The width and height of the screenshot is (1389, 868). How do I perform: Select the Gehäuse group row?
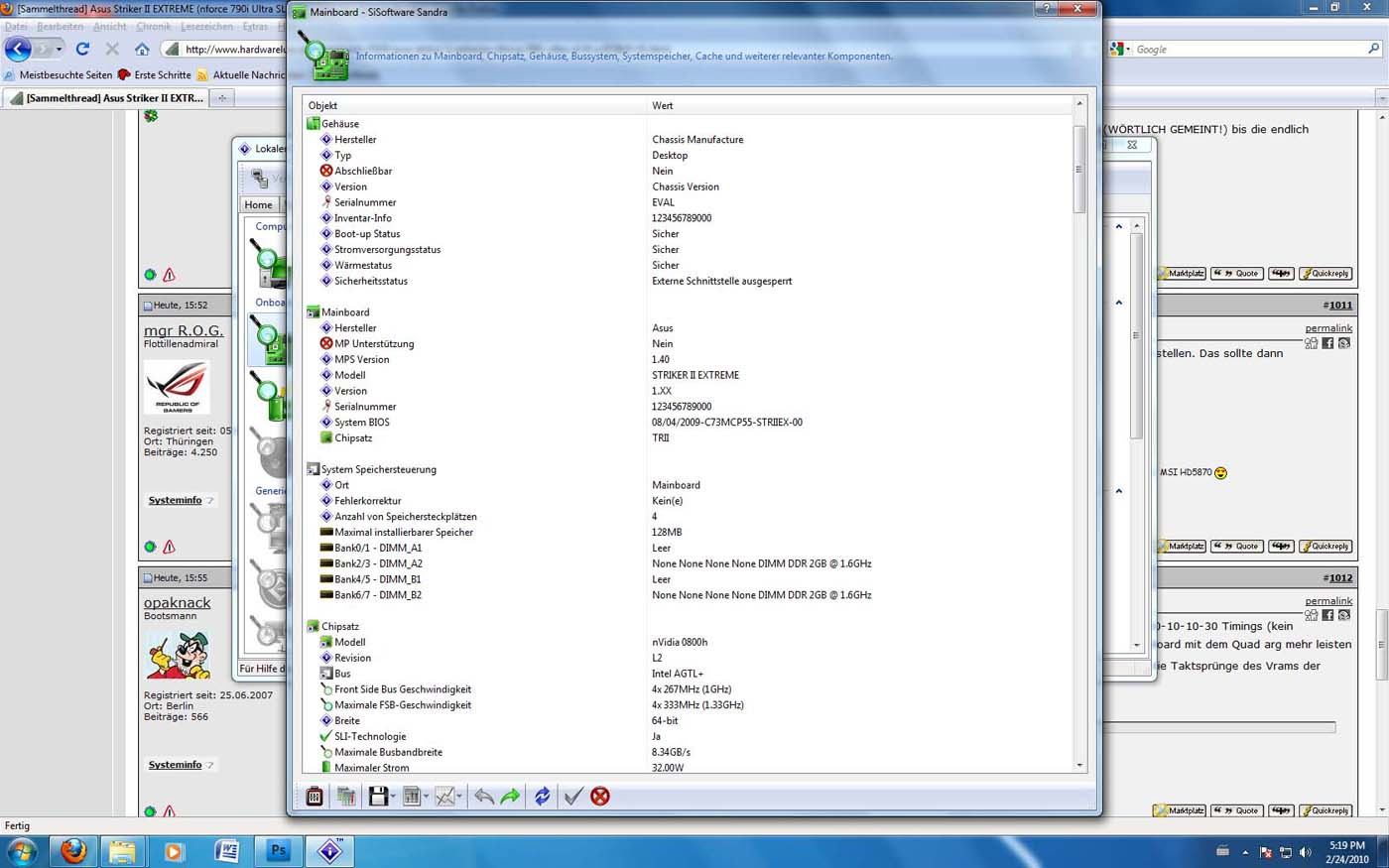[x=340, y=124]
